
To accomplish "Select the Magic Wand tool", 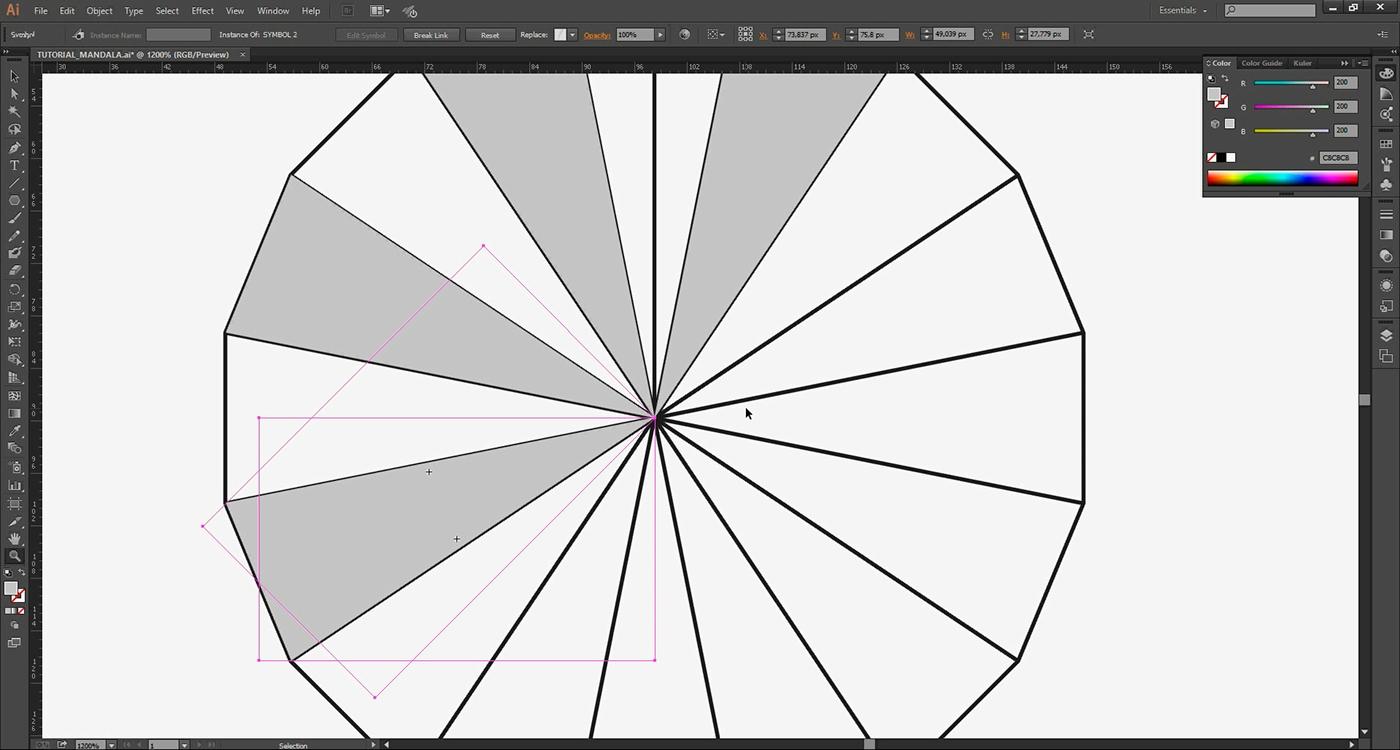I will pyautogui.click(x=14, y=112).
